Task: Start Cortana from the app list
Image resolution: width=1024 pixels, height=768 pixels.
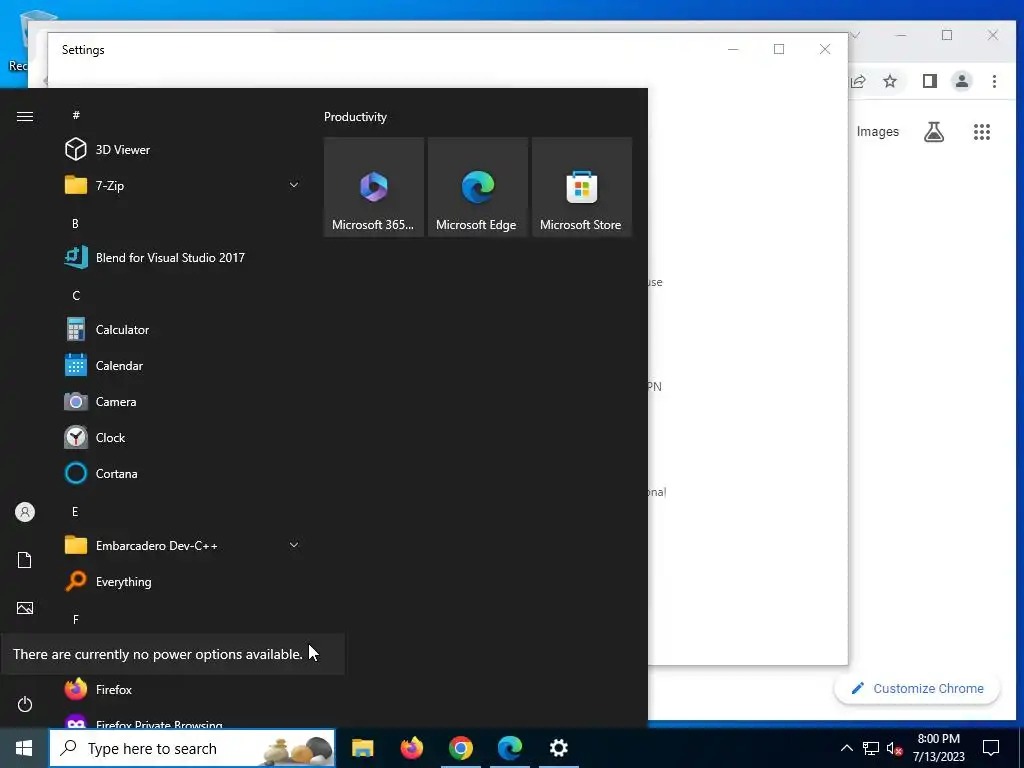Action: click(183, 473)
